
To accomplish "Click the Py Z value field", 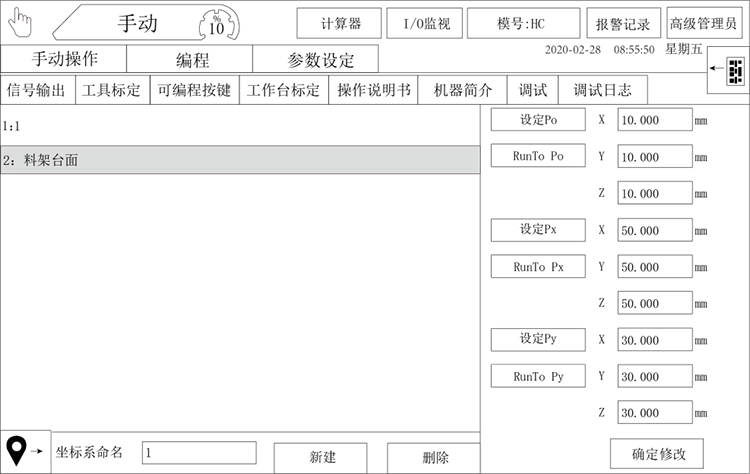I will 654,413.
